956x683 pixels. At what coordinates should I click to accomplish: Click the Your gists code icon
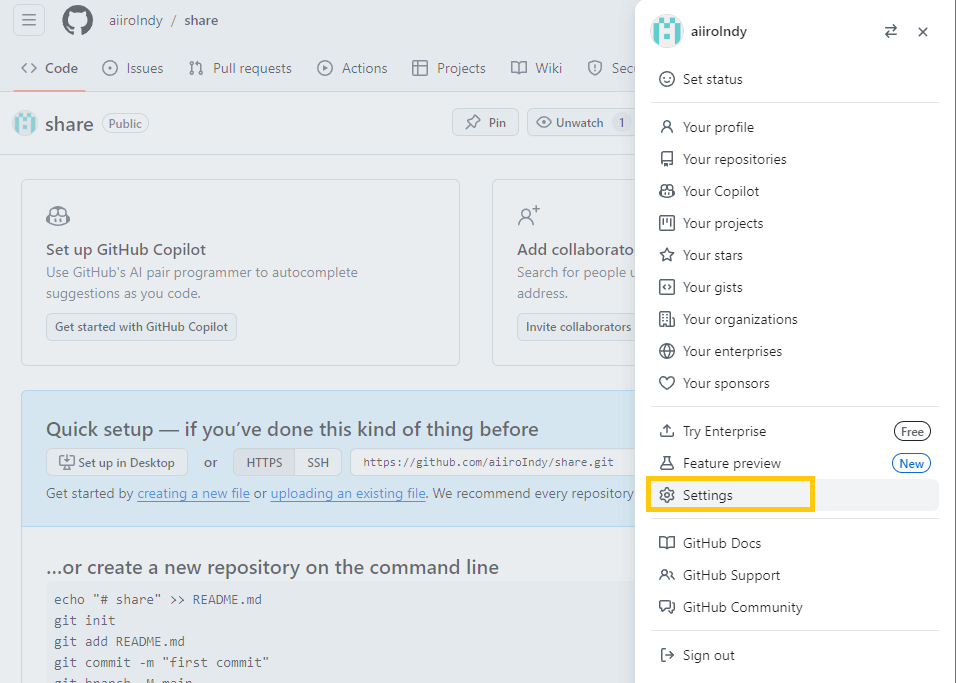click(667, 287)
